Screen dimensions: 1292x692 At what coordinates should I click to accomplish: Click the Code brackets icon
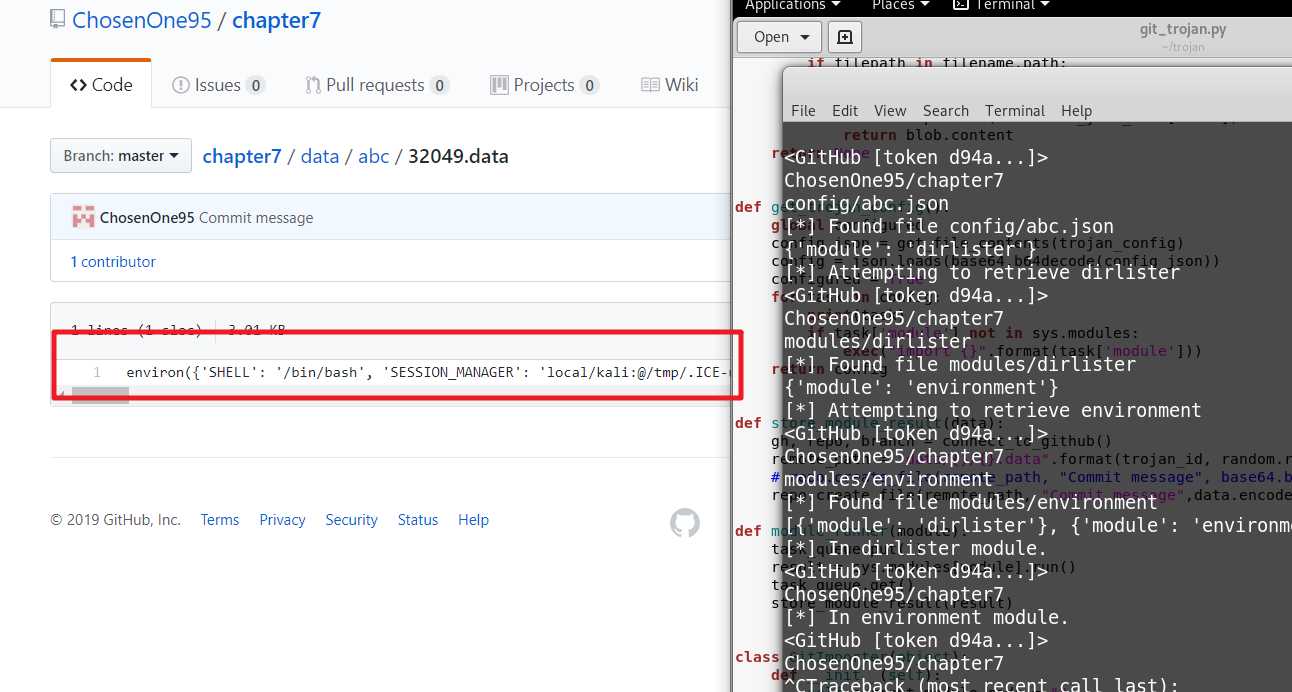[x=78, y=85]
